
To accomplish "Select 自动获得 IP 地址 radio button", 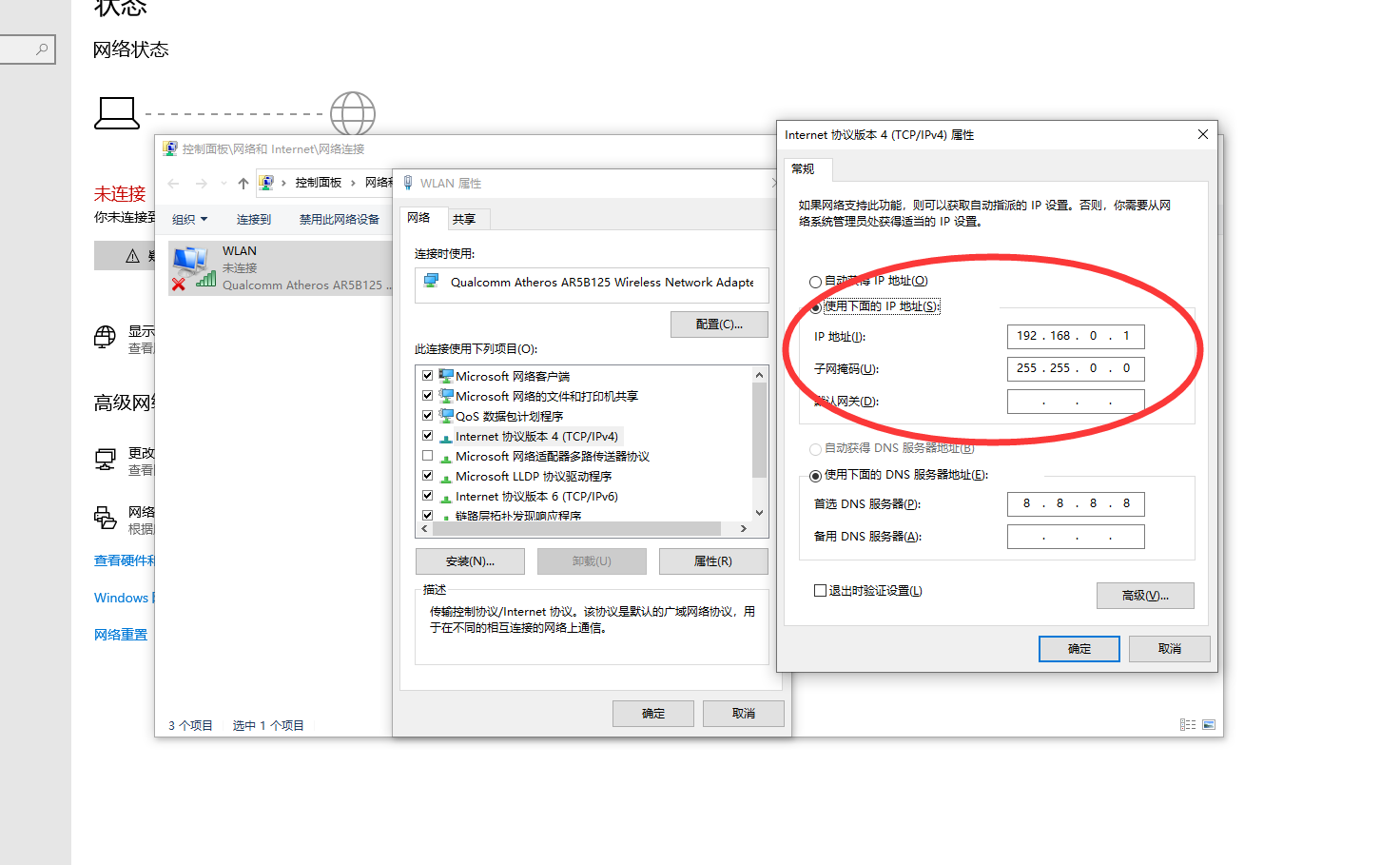I will (815, 281).
